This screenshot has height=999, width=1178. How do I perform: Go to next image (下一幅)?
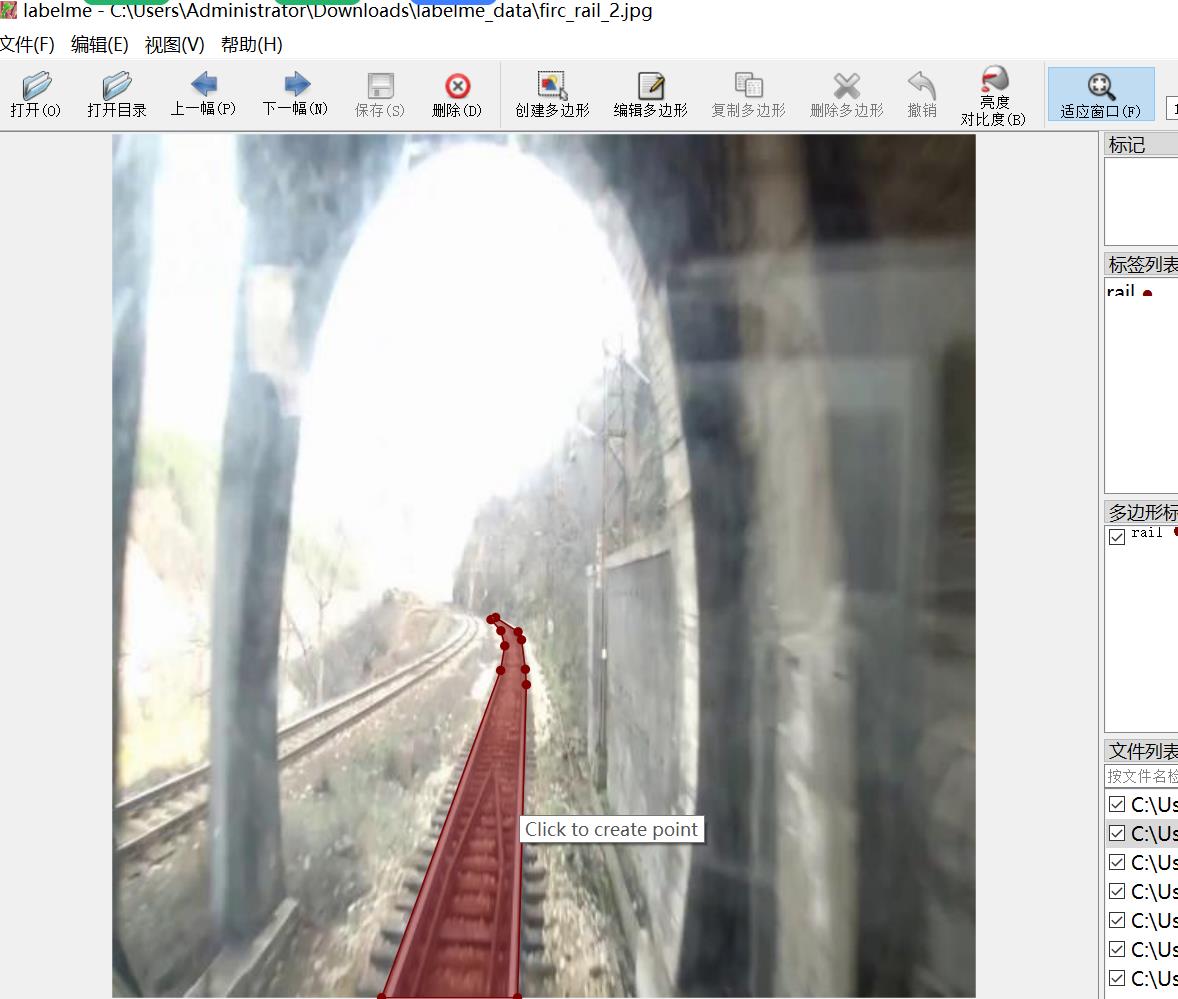(x=295, y=95)
